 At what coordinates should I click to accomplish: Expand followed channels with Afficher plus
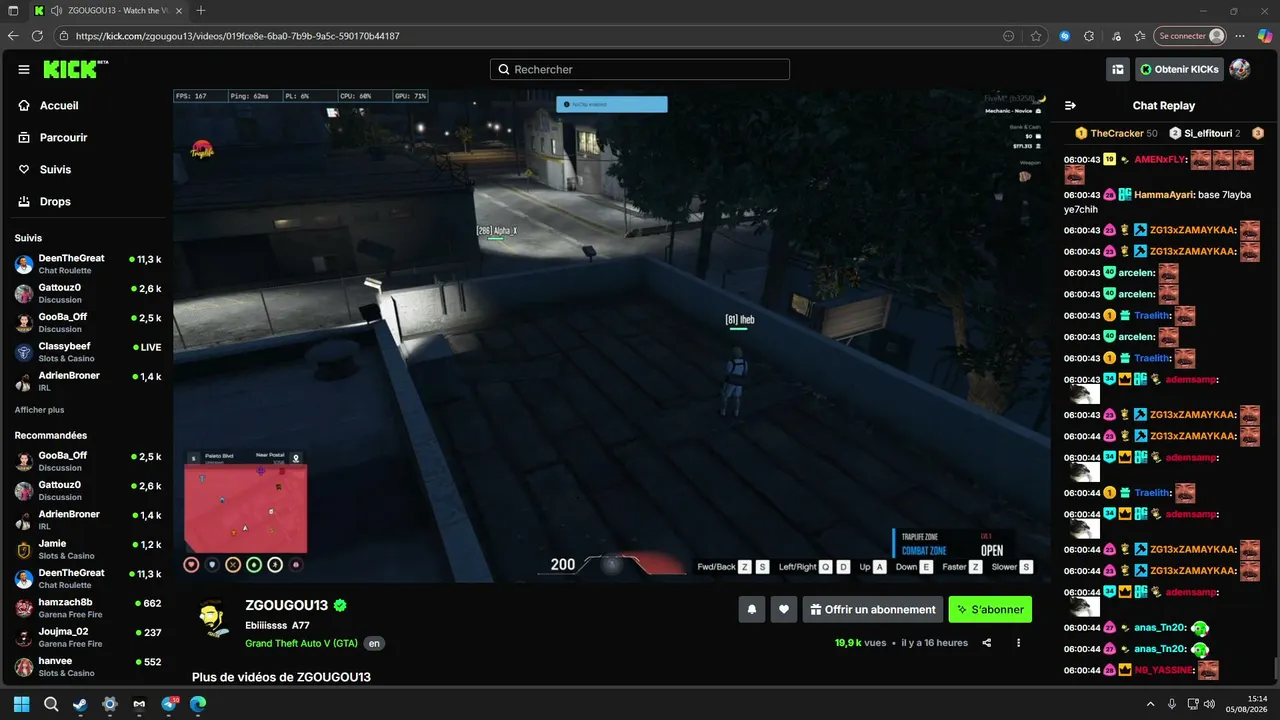(39, 410)
